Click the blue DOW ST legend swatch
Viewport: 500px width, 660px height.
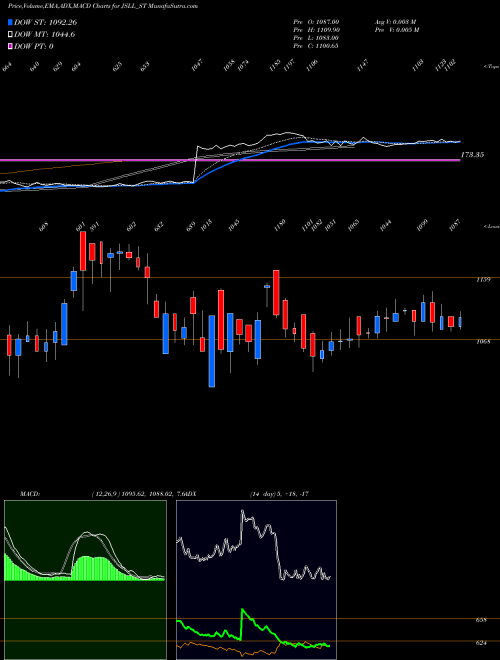click(x=11, y=22)
